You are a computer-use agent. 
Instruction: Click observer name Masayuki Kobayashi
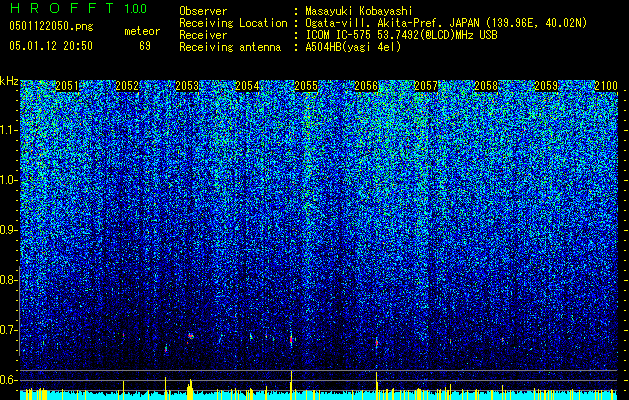coord(359,11)
